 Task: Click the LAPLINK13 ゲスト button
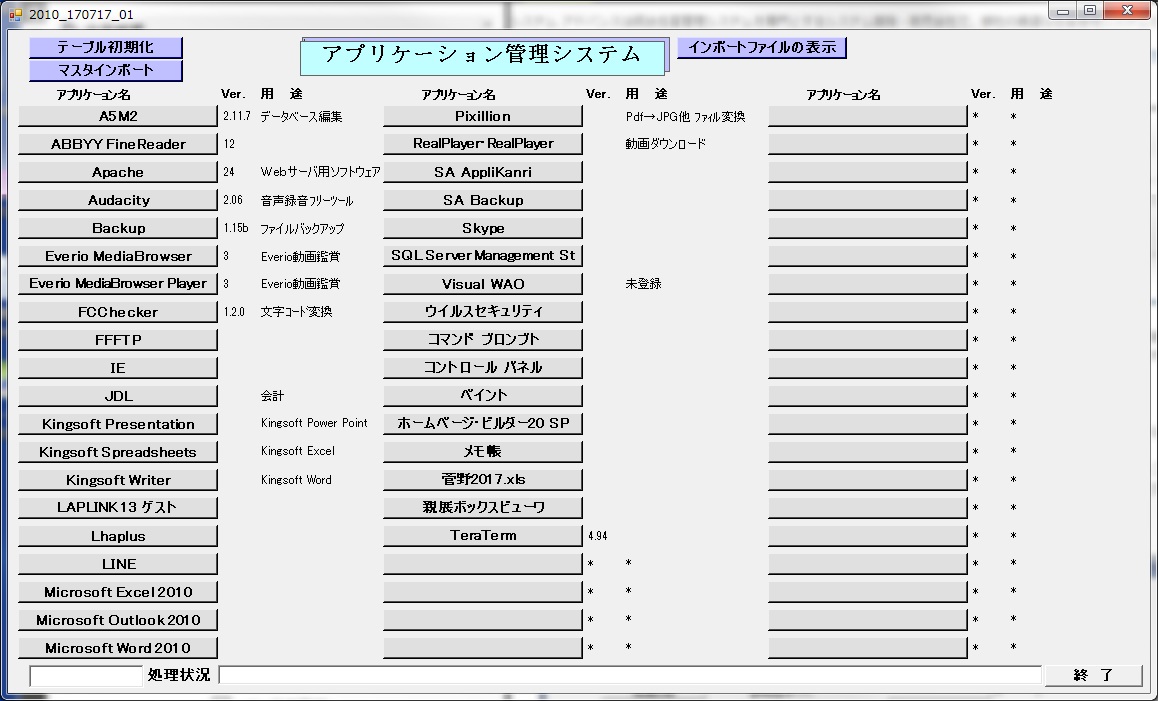118,507
